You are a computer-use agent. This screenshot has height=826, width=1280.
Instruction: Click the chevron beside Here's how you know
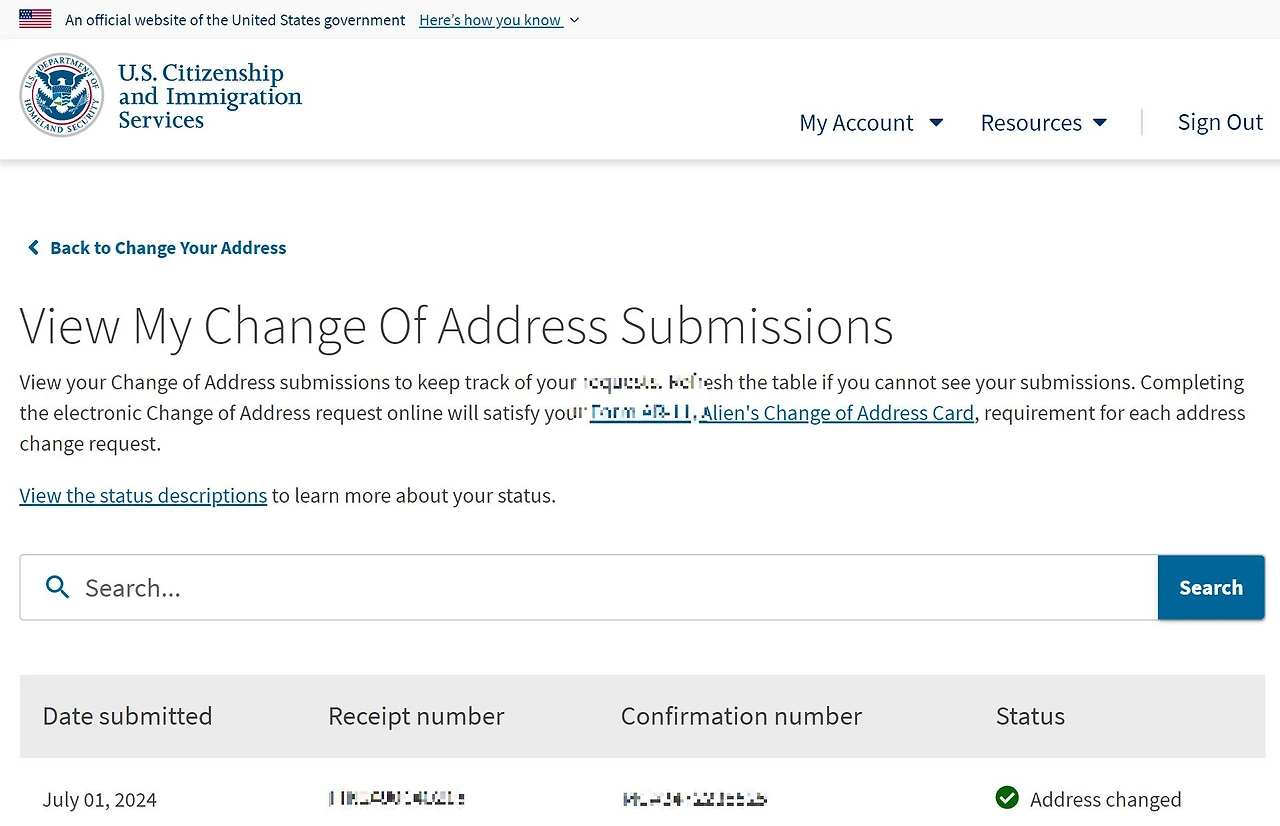tap(574, 20)
